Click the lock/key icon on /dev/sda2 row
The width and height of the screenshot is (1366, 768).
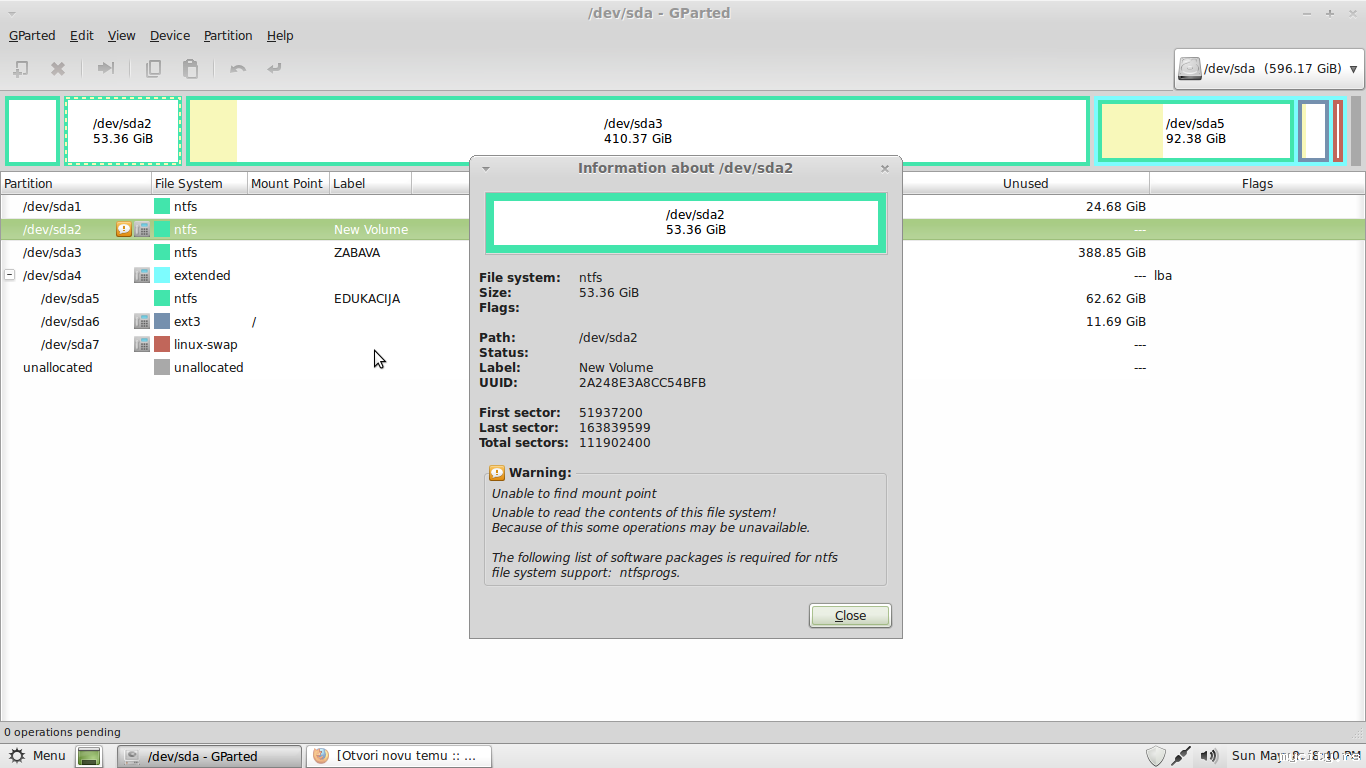[x=142, y=229]
